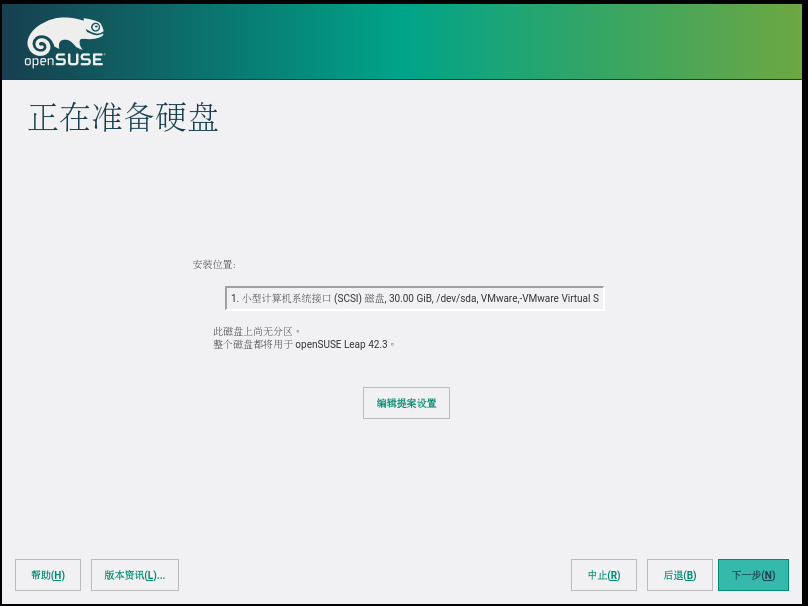Open the installation disk selection field

point(414,298)
